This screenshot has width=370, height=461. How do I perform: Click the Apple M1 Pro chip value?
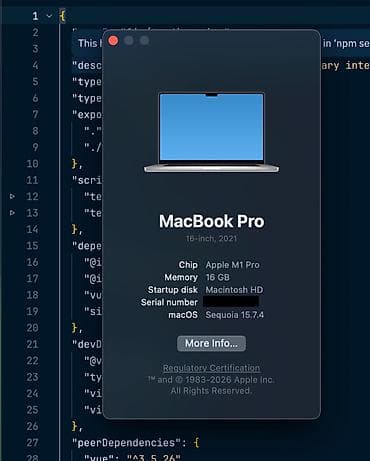coord(233,265)
